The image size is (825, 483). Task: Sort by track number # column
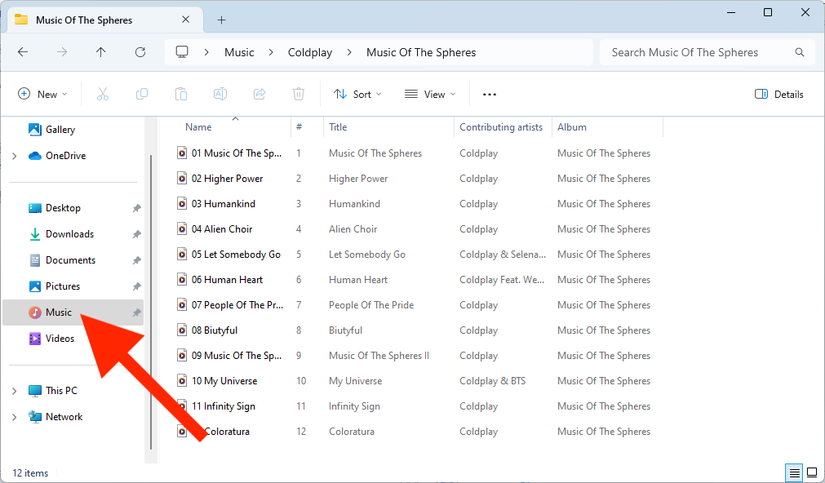(299, 127)
